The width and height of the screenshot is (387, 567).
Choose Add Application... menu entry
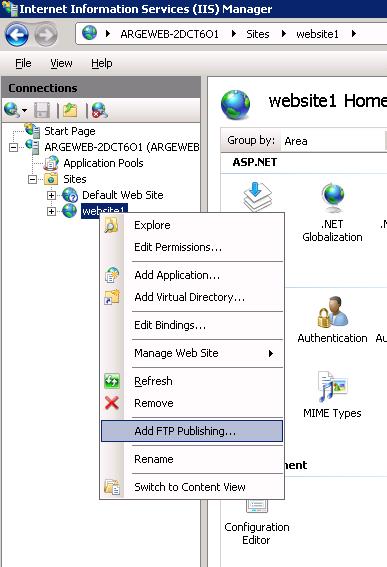(x=192, y=275)
